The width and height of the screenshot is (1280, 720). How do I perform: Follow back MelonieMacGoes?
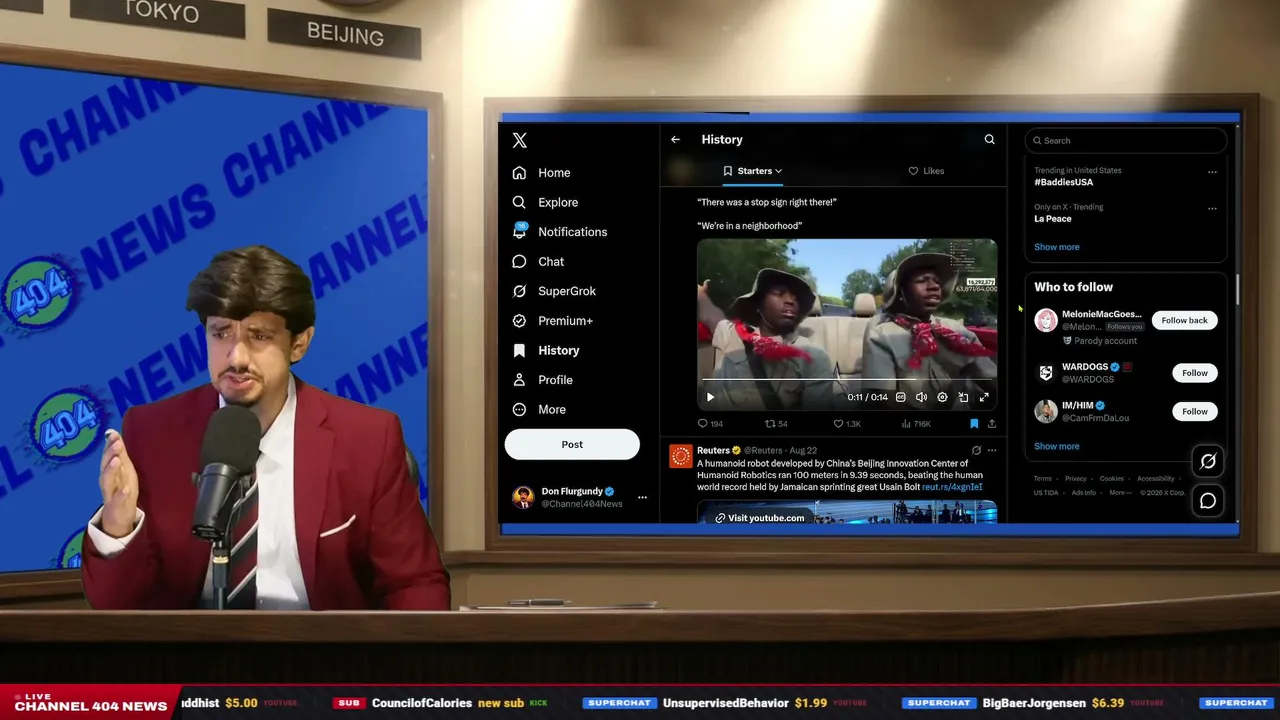[1184, 320]
